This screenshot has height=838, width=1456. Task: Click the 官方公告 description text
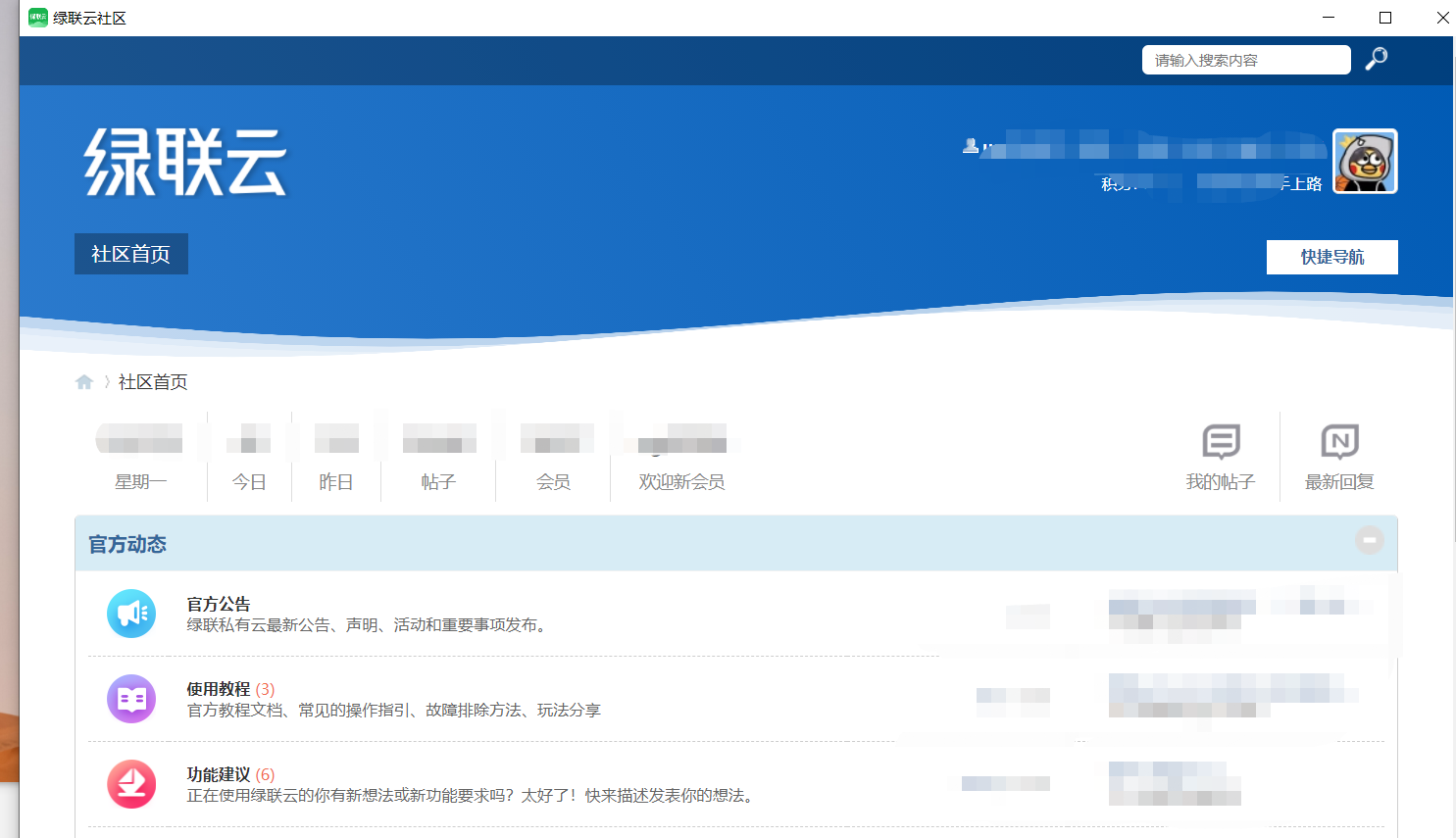tap(367, 625)
